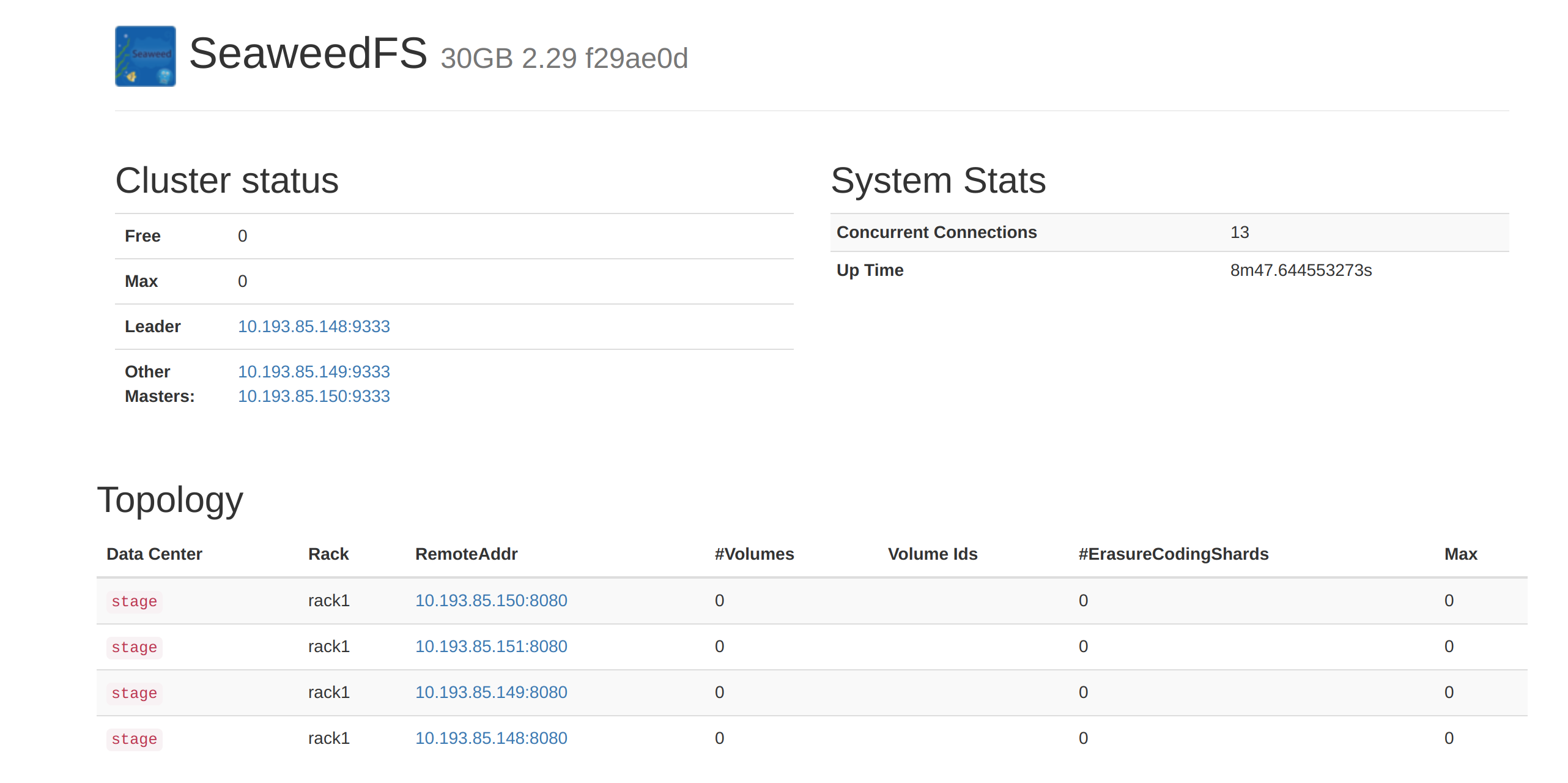Click stage tag in 10.193.85.148:8080 row
The height and width of the screenshot is (783, 1568).
click(x=135, y=740)
